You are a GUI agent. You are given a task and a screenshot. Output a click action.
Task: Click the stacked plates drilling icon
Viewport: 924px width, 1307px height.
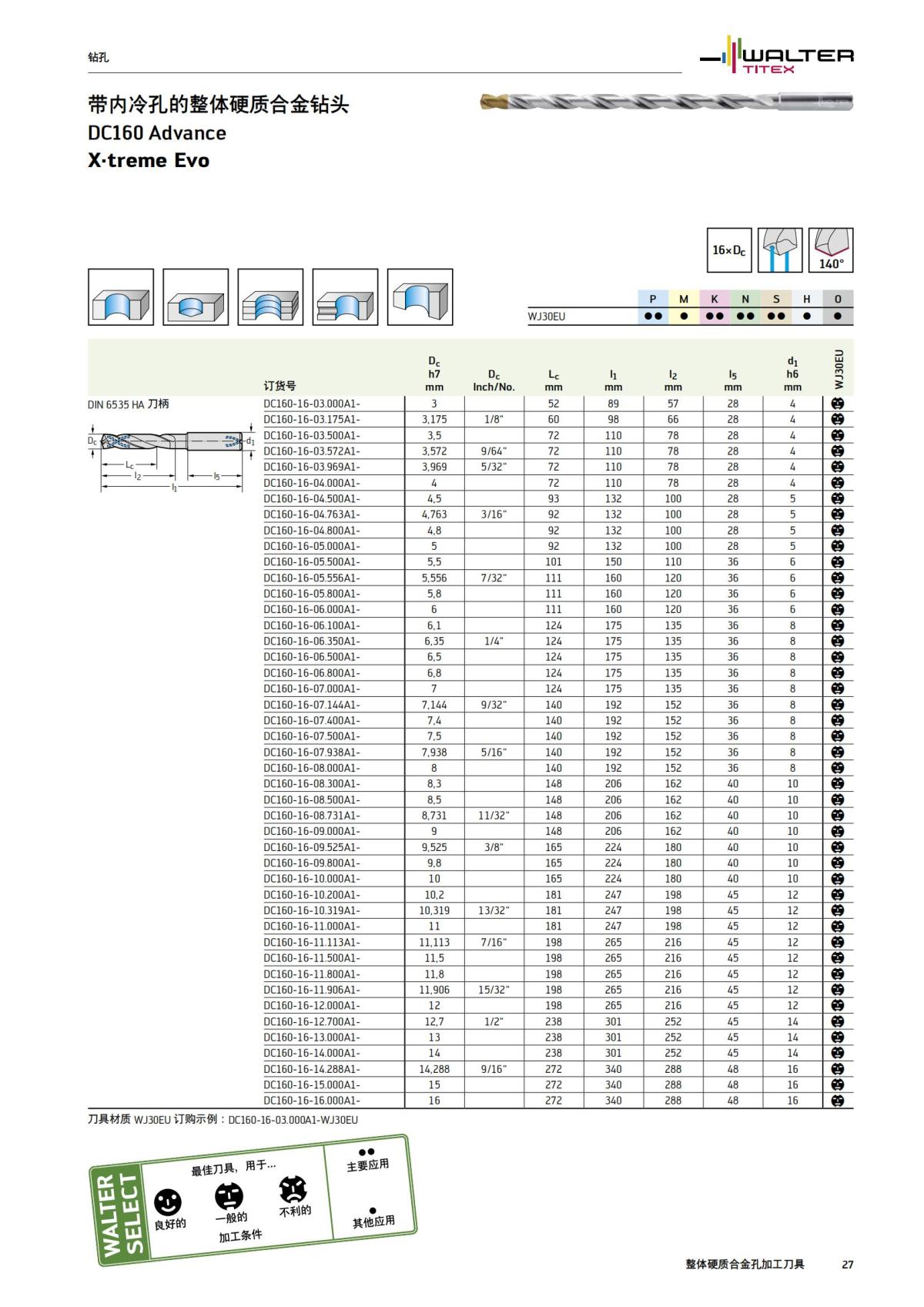pyautogui.click(x=270, y=297)
